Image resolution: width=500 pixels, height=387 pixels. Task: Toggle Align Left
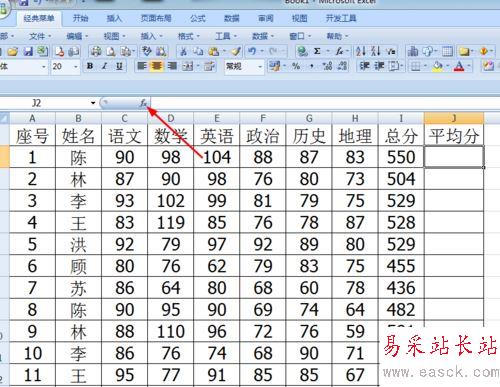(142, 66)
